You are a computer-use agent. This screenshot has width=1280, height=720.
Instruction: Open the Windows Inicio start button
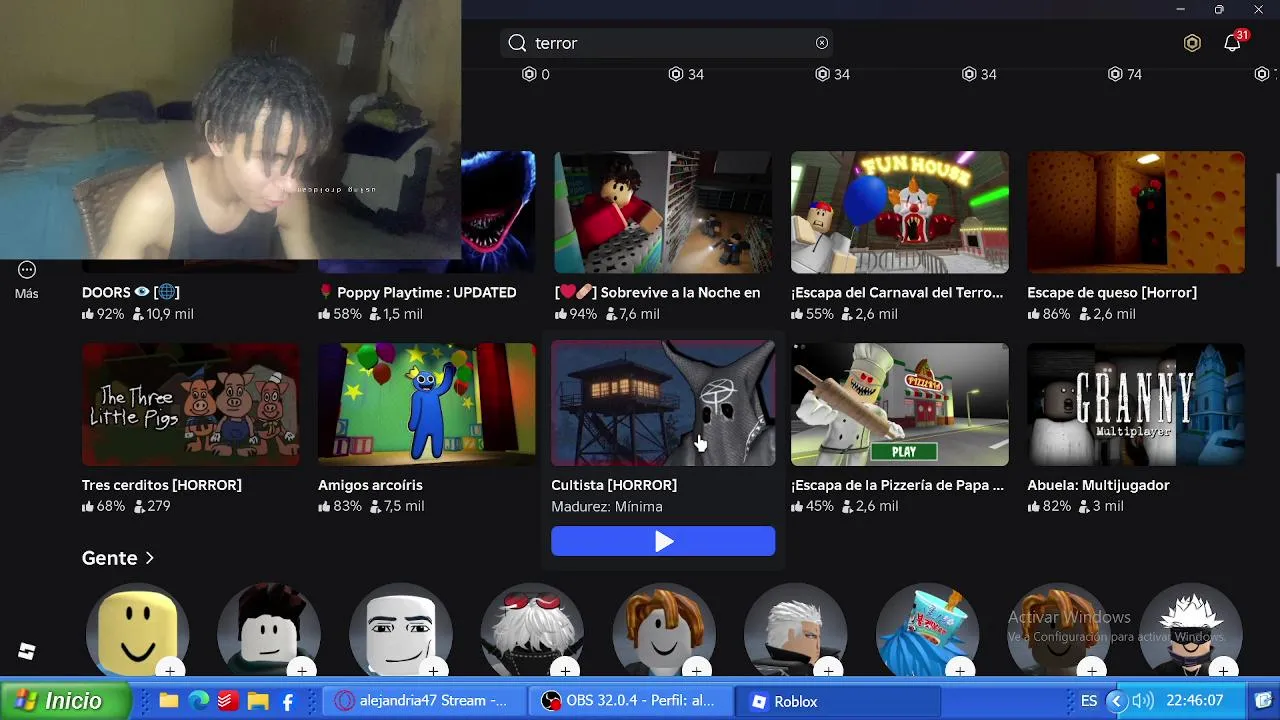tap(64, 701)
